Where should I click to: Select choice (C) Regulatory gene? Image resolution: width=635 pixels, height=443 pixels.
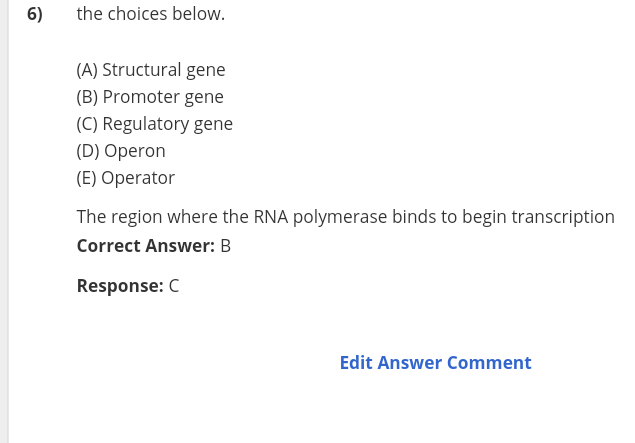click(154, 124)
